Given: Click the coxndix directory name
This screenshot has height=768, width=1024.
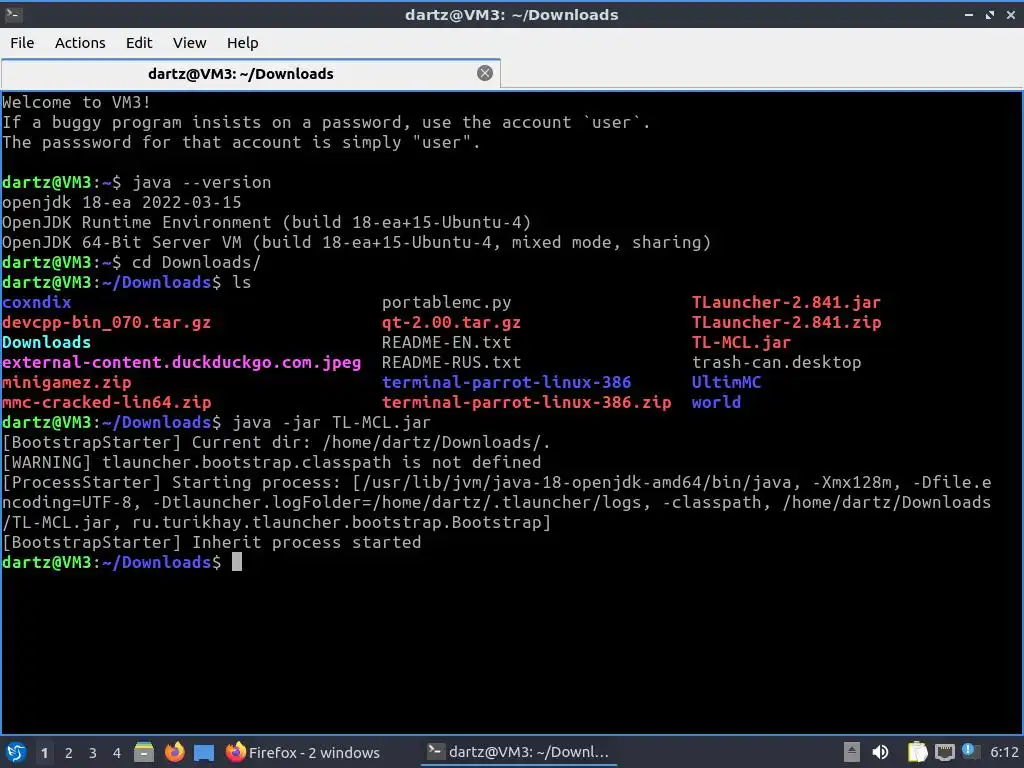Looking at the screenshot, I should click(37, 302).
